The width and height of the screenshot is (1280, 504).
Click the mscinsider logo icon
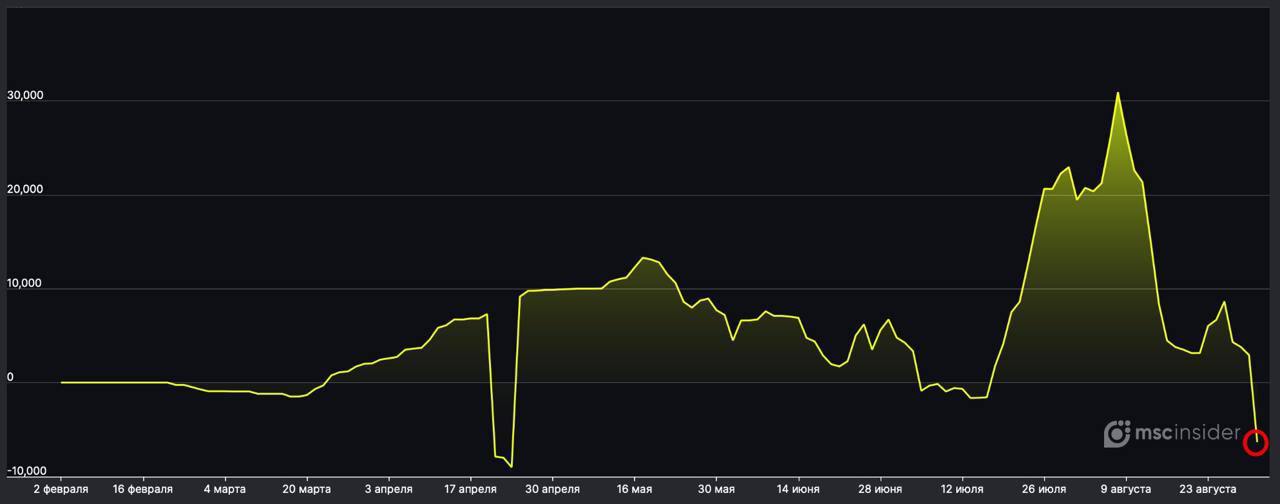(1116, 433)
